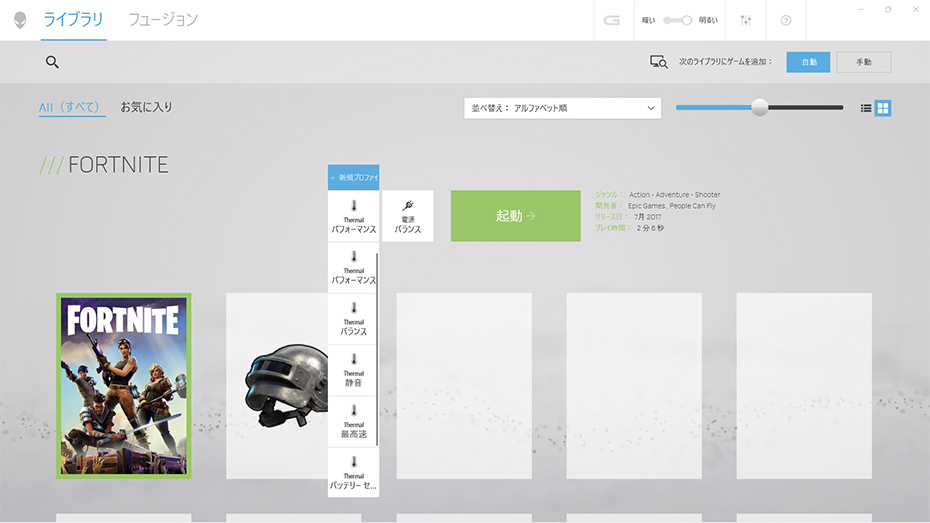
Task: Switch to grid view icon
Action: [883, 108]
